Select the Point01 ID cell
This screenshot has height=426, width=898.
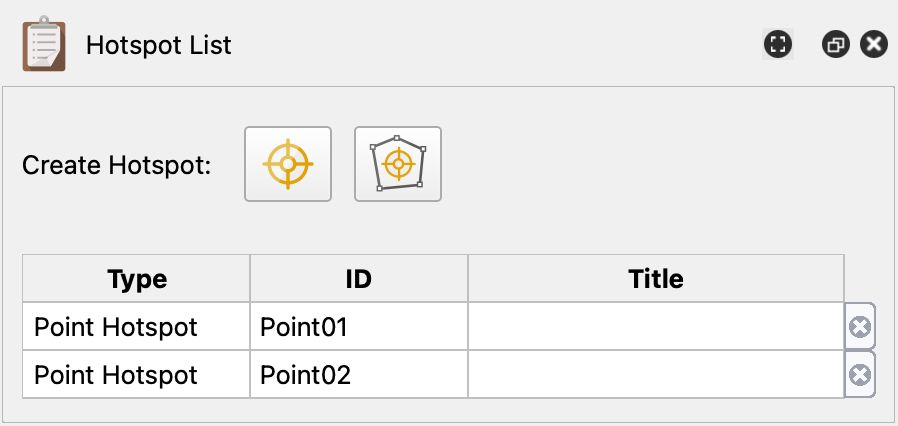tap(358, 327)
